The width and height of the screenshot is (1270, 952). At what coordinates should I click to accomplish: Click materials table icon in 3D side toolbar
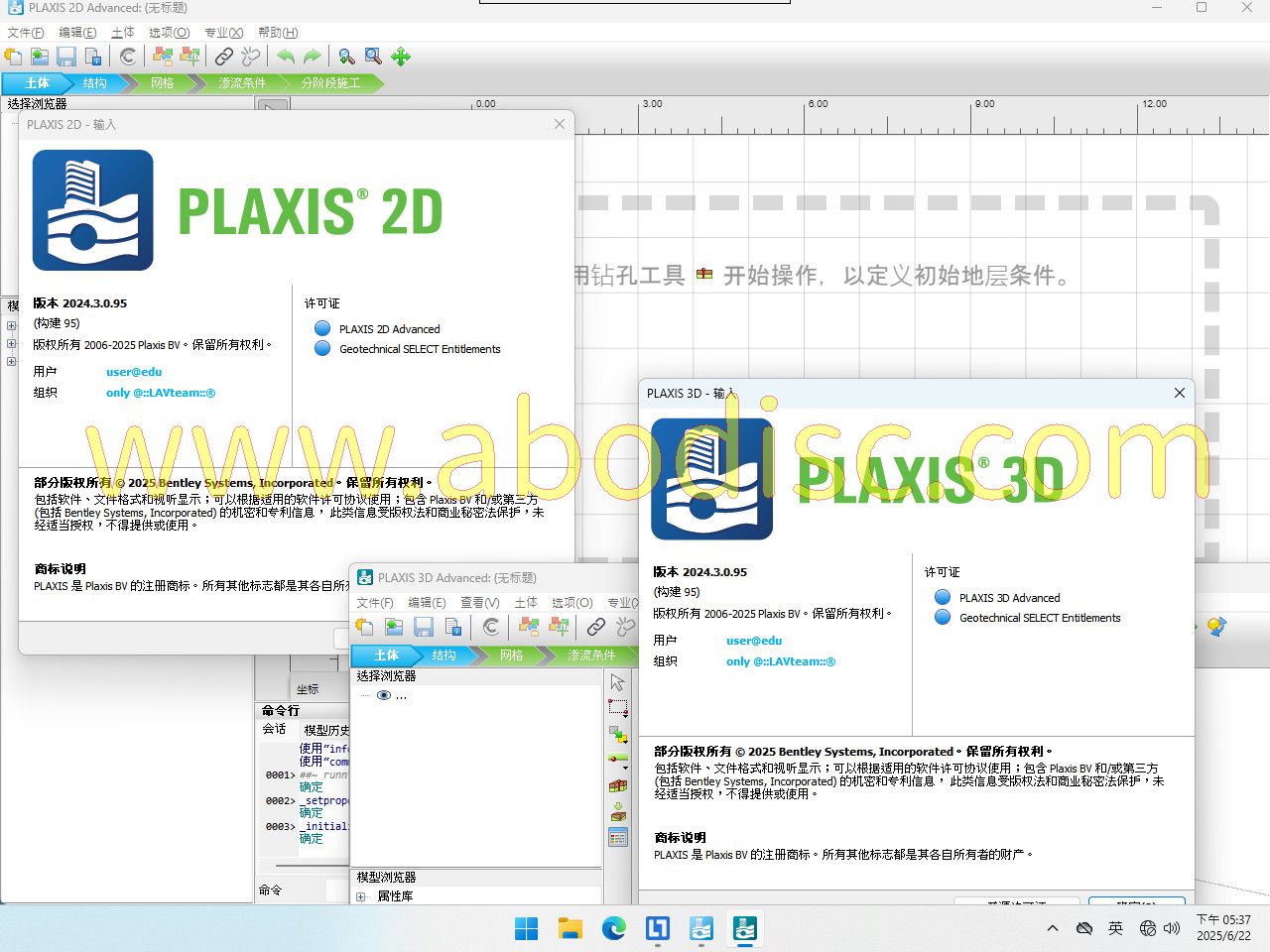pyautogui.click(x=618, y=838)
